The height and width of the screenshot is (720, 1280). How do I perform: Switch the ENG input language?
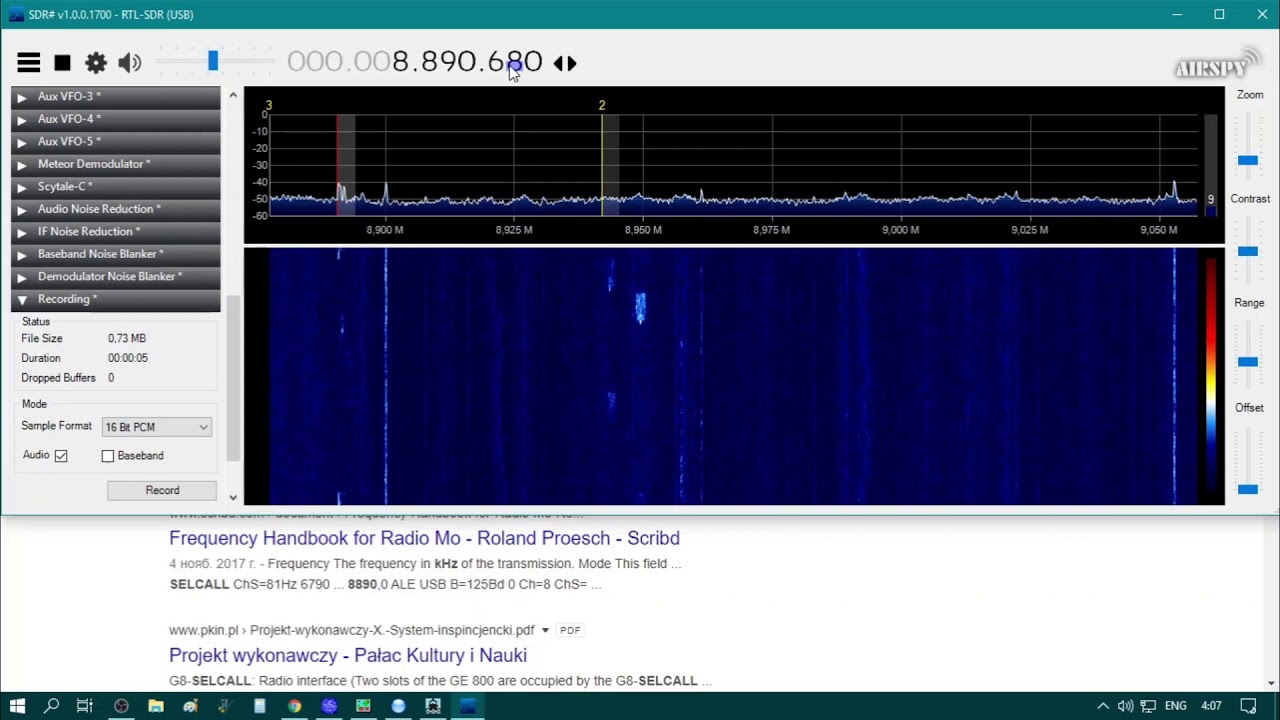pos(1175,706)
